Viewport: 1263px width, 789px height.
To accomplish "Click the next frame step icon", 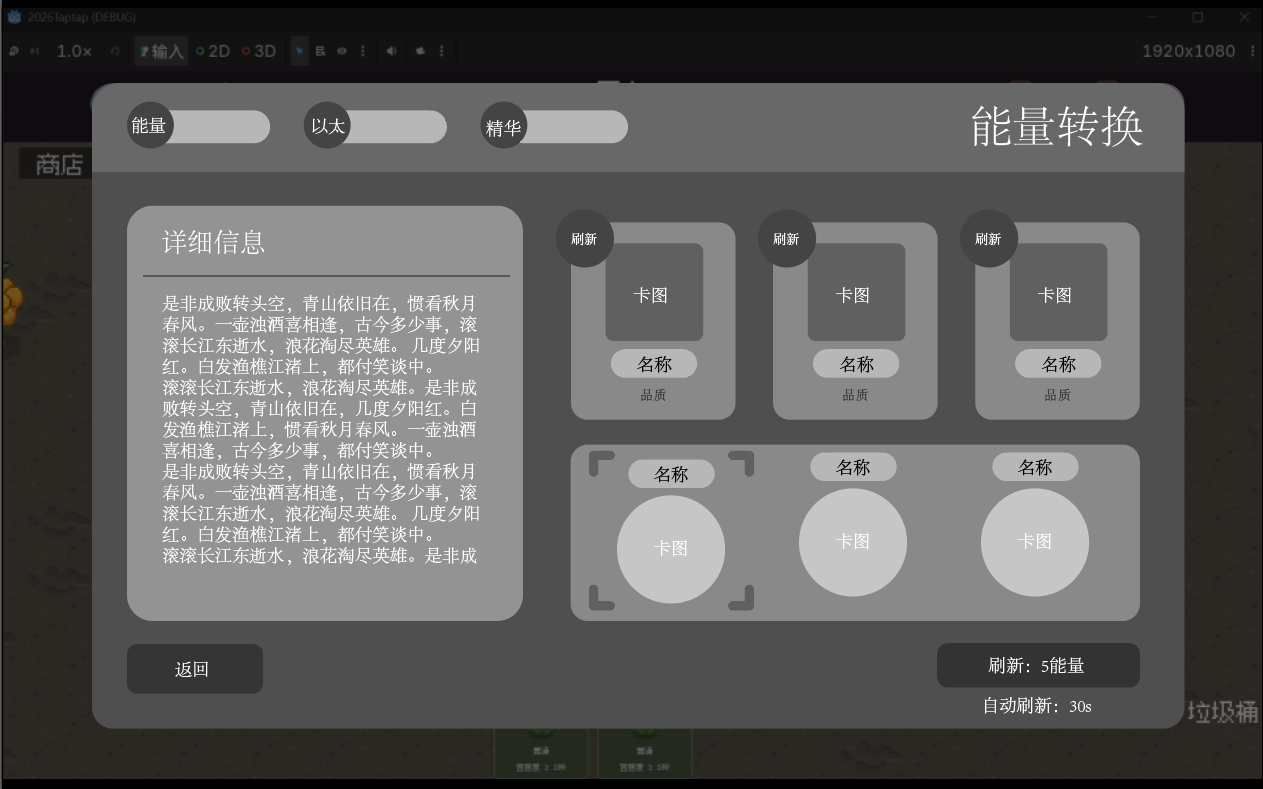I will pyautogui.click(x=35, y=51).
